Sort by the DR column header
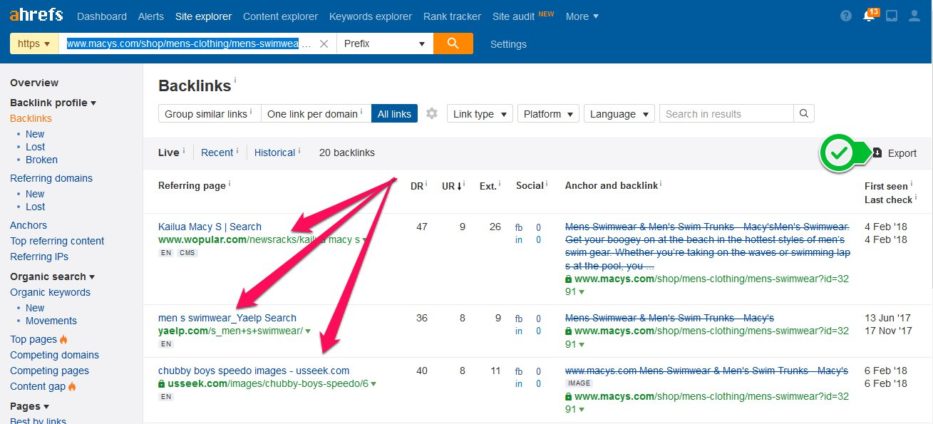 [418, 186]
